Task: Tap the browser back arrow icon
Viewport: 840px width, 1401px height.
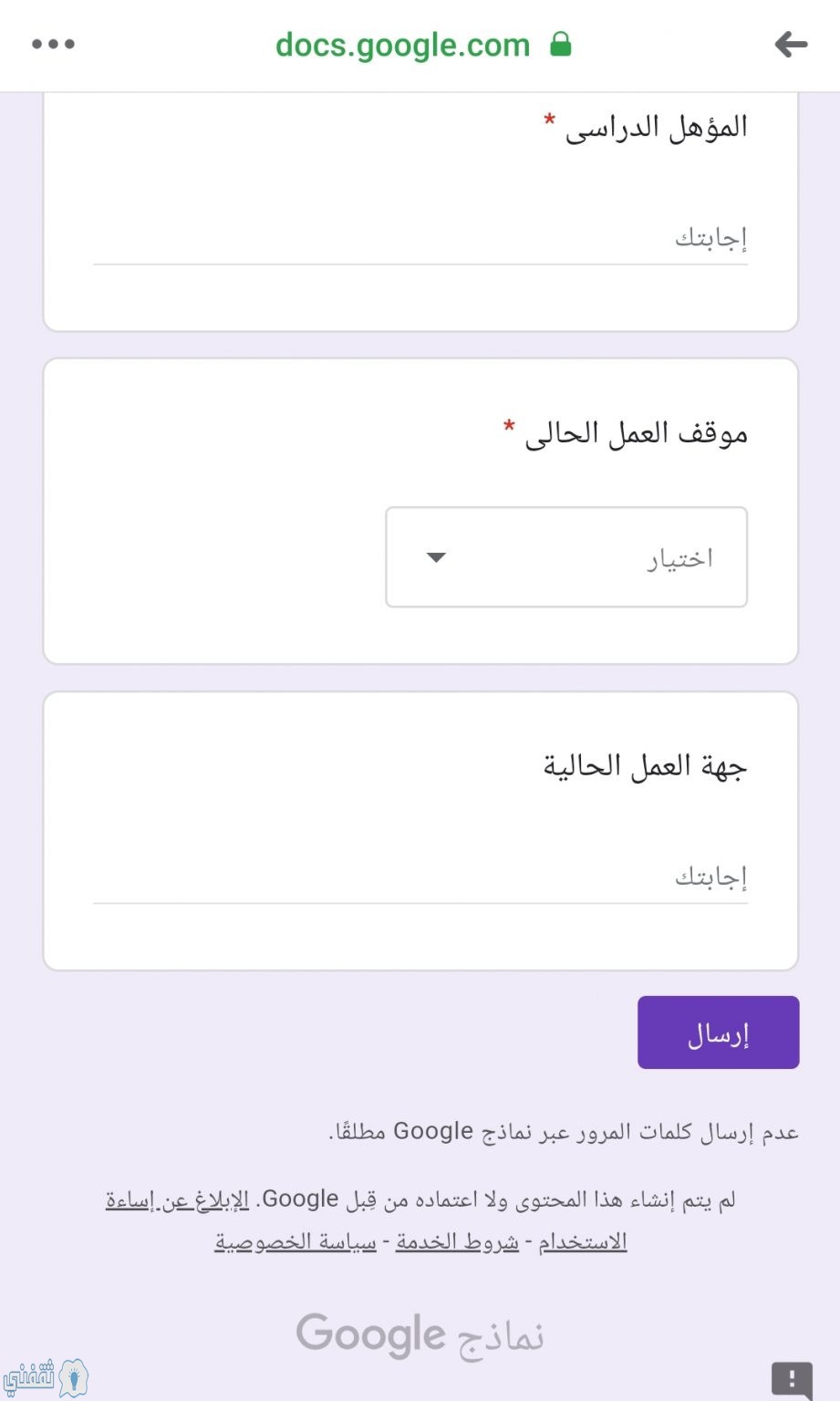Action: (790, 44)
